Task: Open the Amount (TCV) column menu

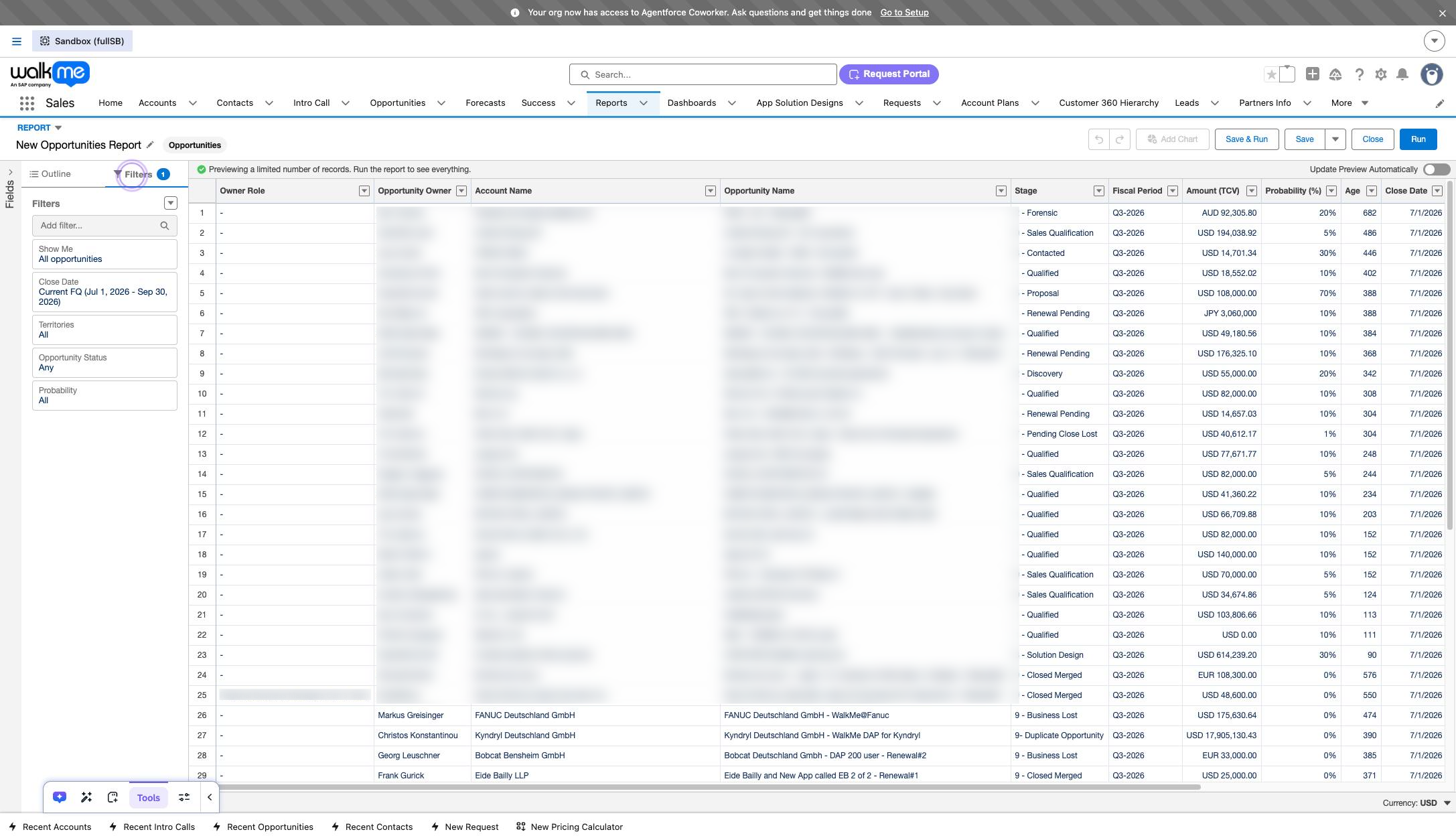Action: 1252,191
